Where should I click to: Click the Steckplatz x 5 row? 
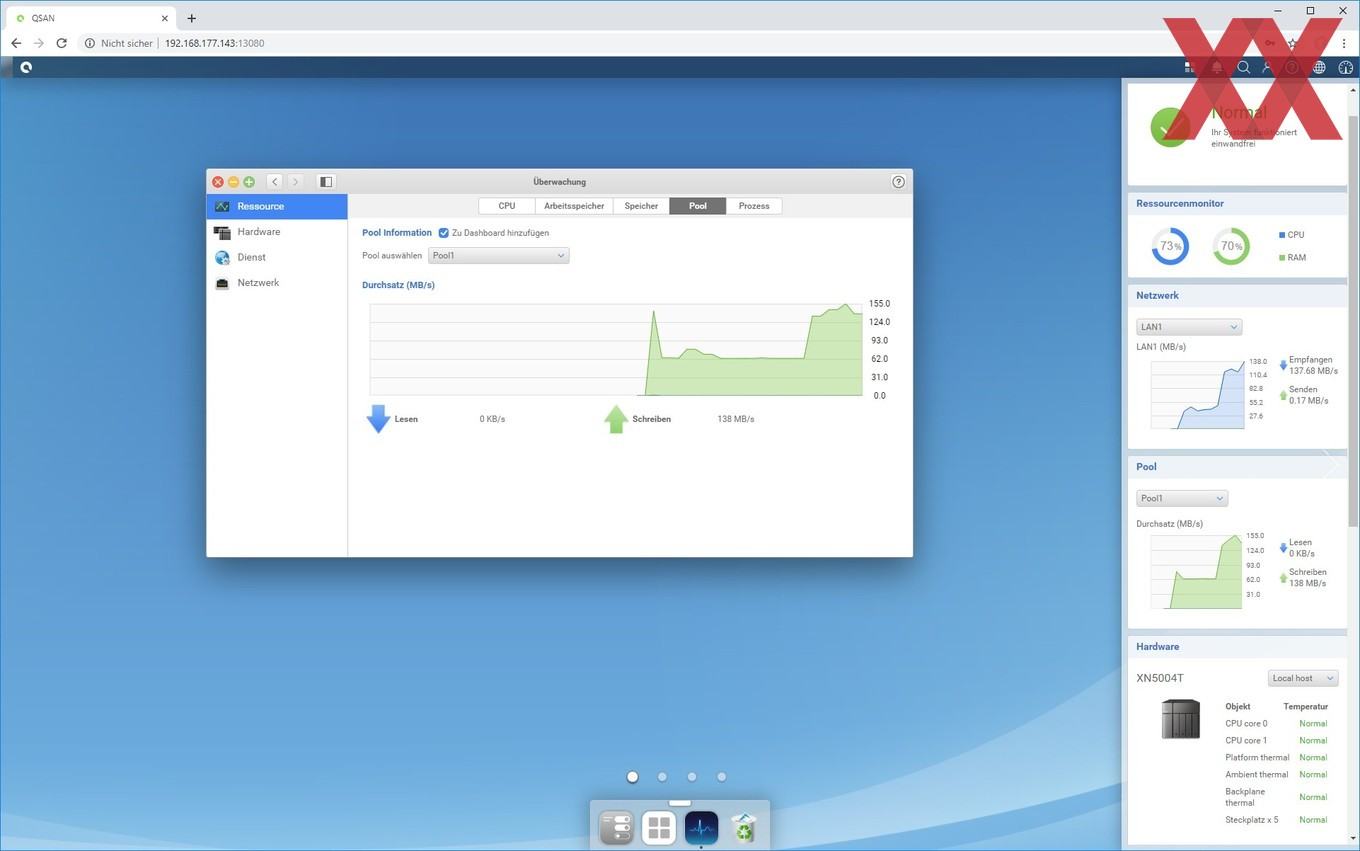pyautogui.click(x=1277, y=820)
